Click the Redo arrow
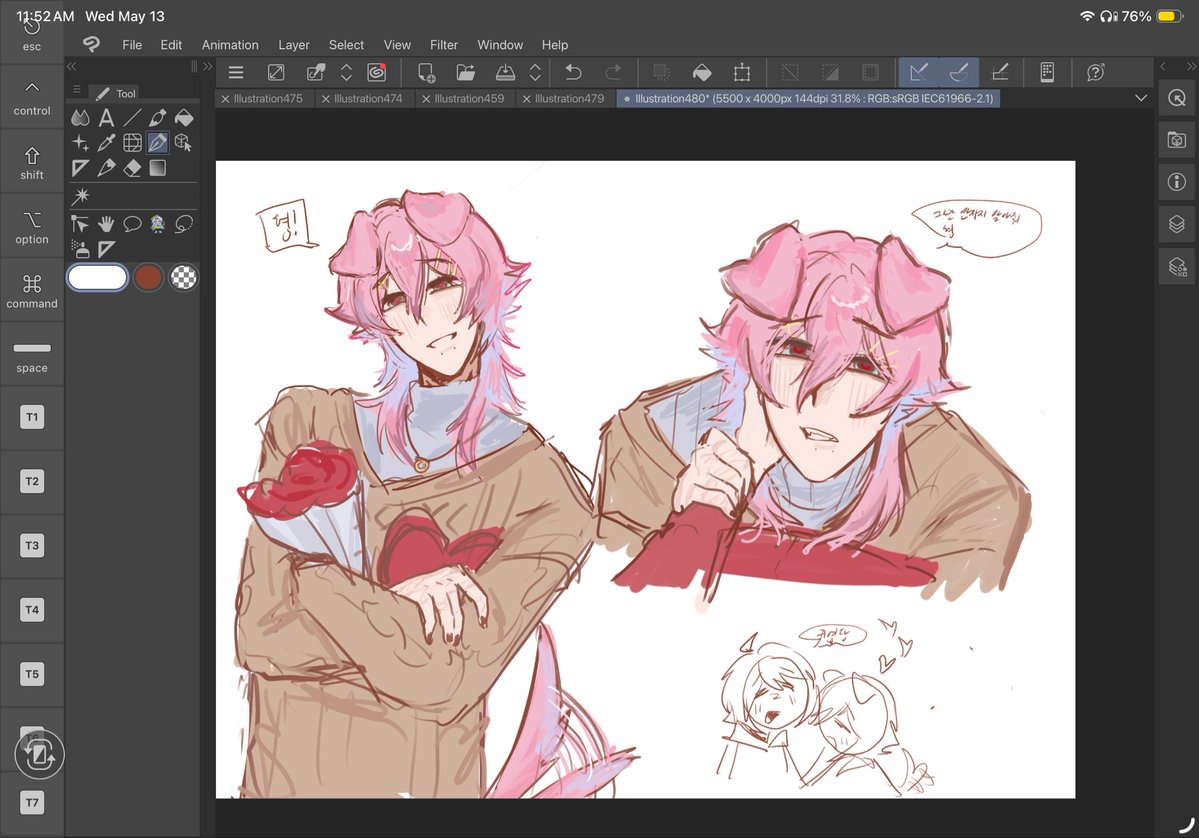The width and height of the screenshot is (1199, 838). pos(613,73)
